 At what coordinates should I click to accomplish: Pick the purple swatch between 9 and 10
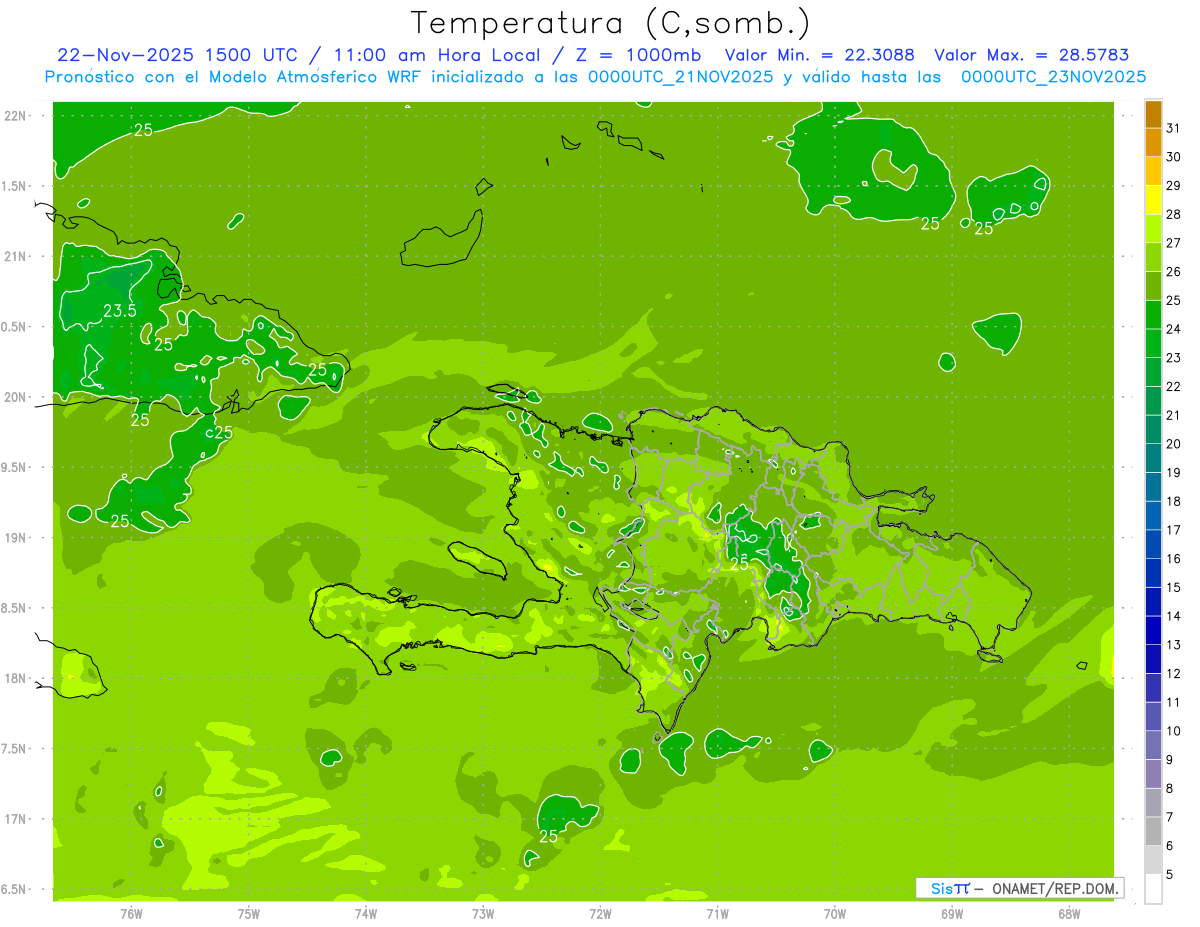tap(1153, 745)
